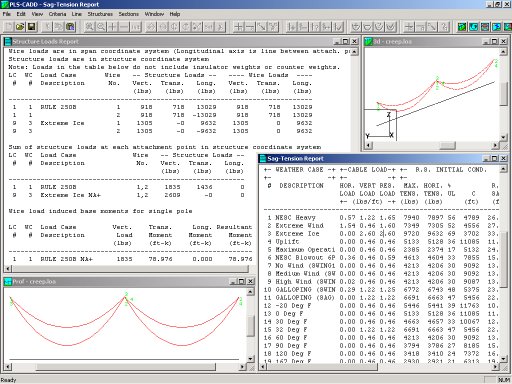The height and width of the screenshot is (384, 512).
Task: Click the Structure Loads Report scroll-up arrow
Action: coord(354,52)
